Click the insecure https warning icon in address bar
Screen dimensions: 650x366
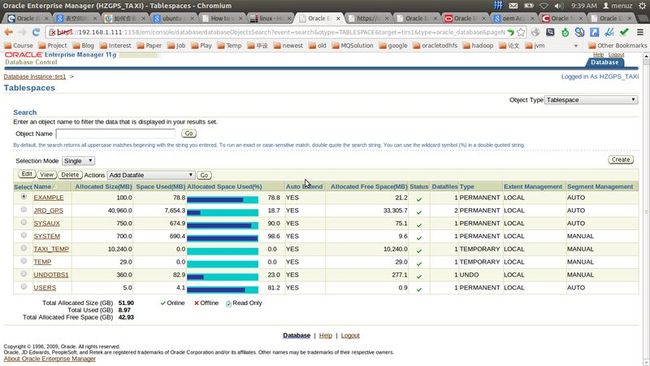(x=53, y=32)
